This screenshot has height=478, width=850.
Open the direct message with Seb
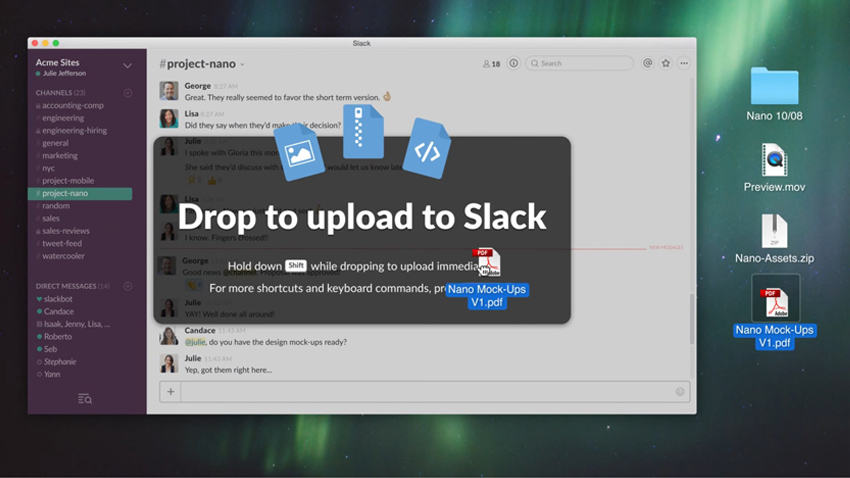tap(50, 349)
